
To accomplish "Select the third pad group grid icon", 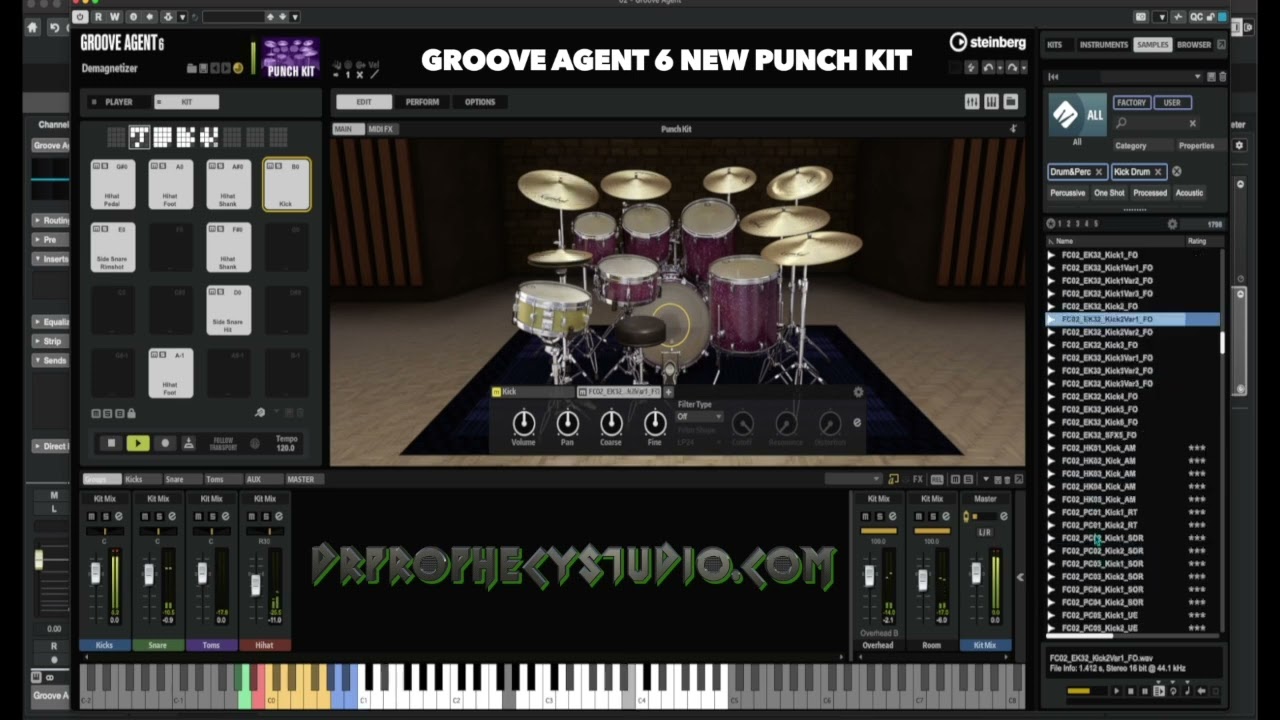I will pyautogui.click(x=162, y=137).
